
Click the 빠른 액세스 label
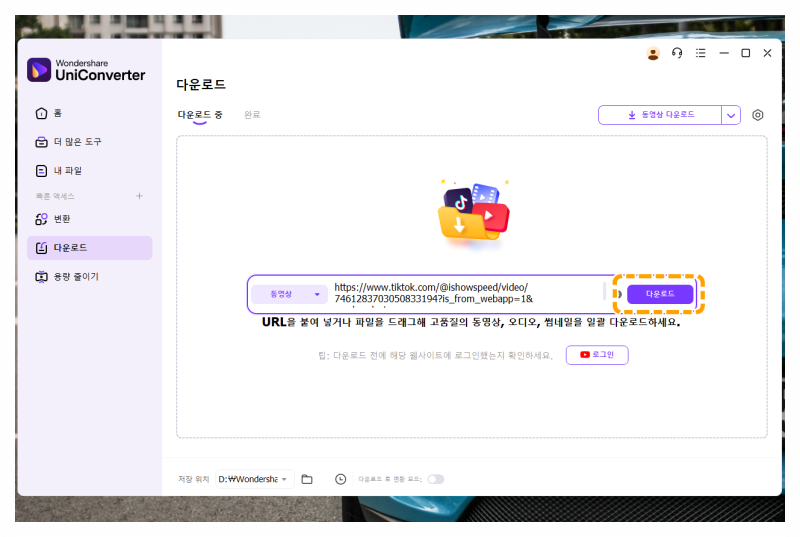click(x=55, y=196)
